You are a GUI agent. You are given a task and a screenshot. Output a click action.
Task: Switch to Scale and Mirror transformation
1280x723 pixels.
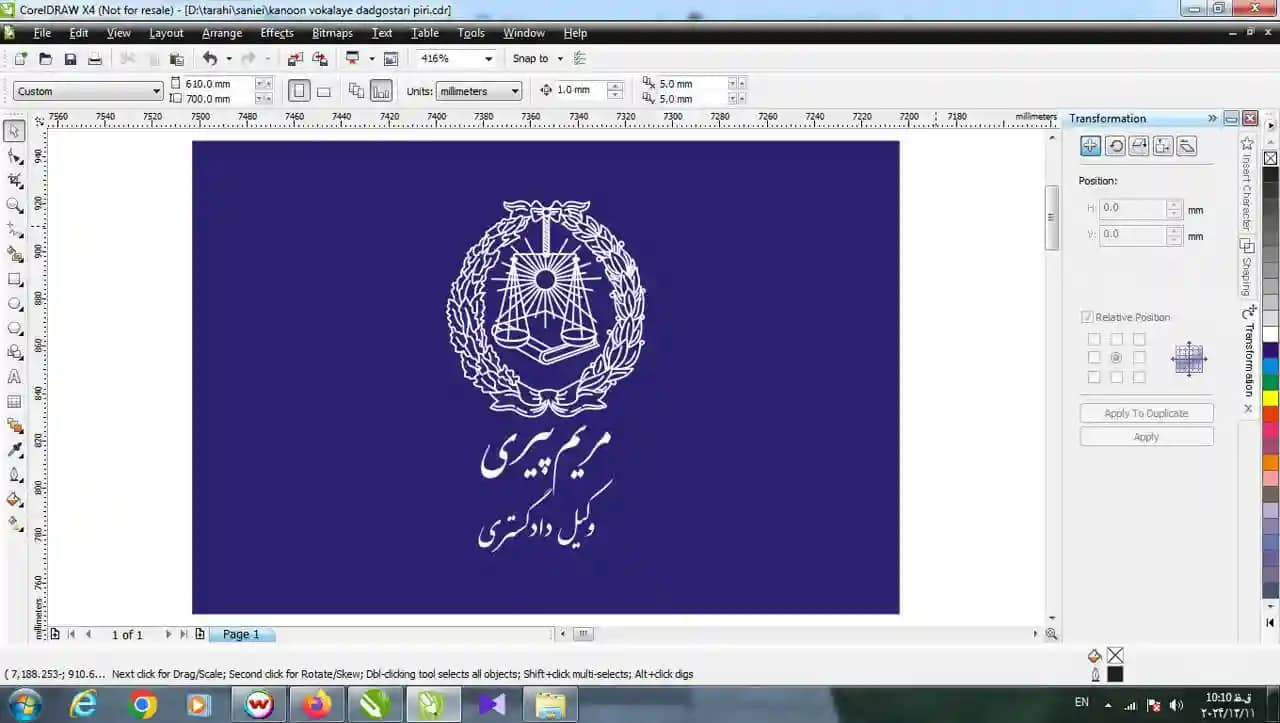1139,146
